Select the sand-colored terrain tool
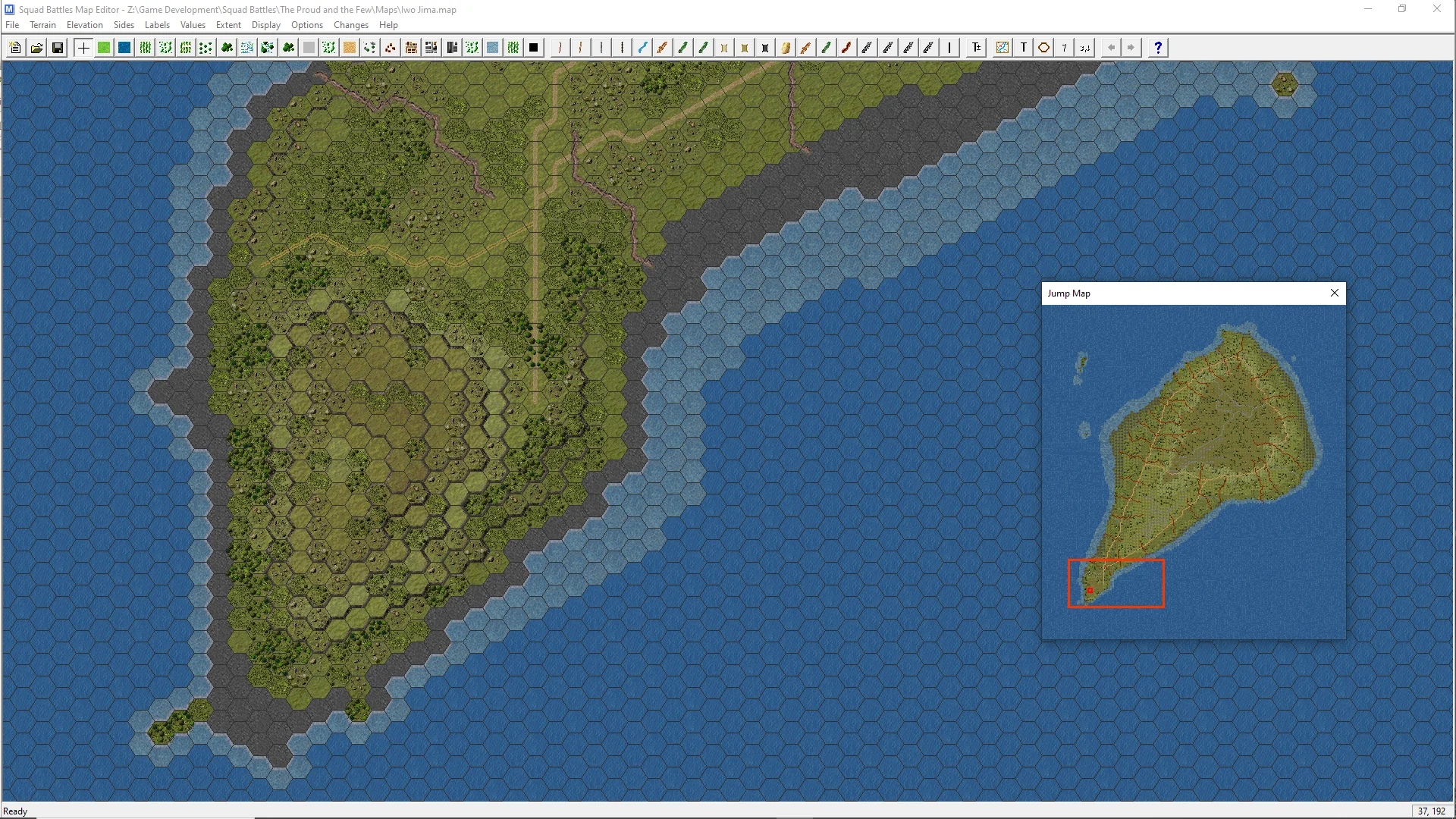 click(350, 48)
